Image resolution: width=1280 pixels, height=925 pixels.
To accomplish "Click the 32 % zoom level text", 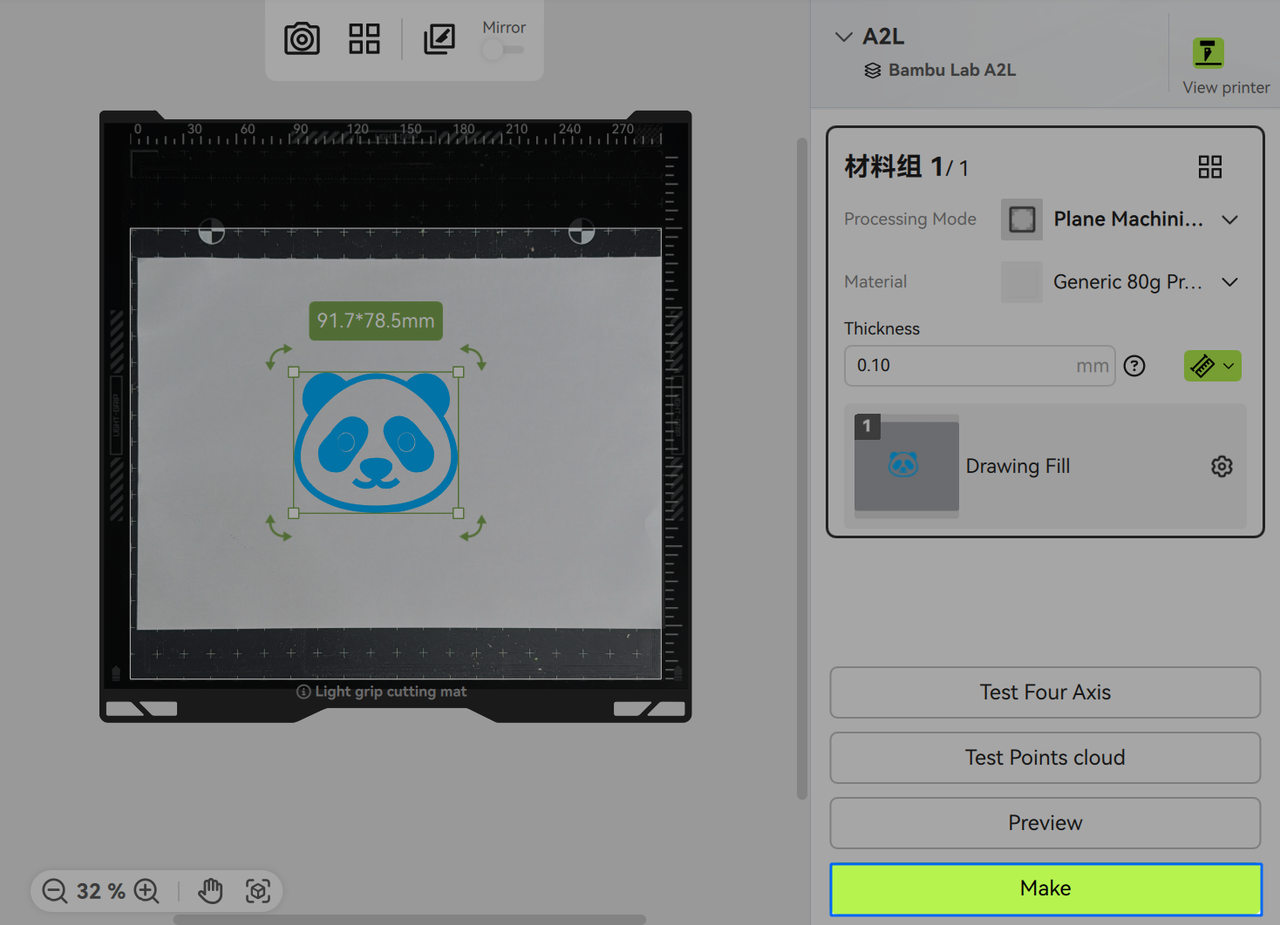I will tap(101, 891).
